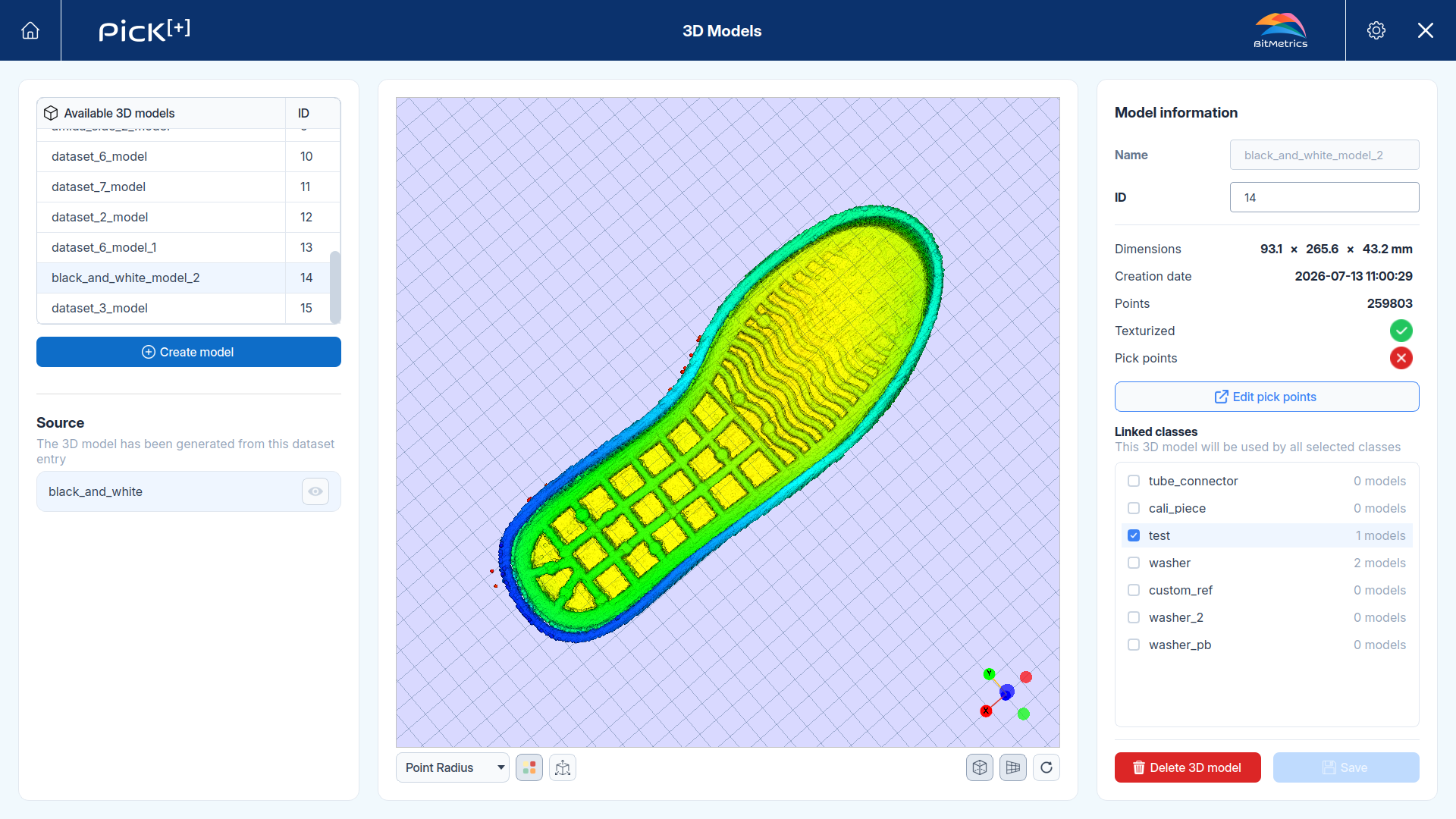Open the Point Radius dropdown
The image size is (1456, 819).
click(x=453, y=767)
